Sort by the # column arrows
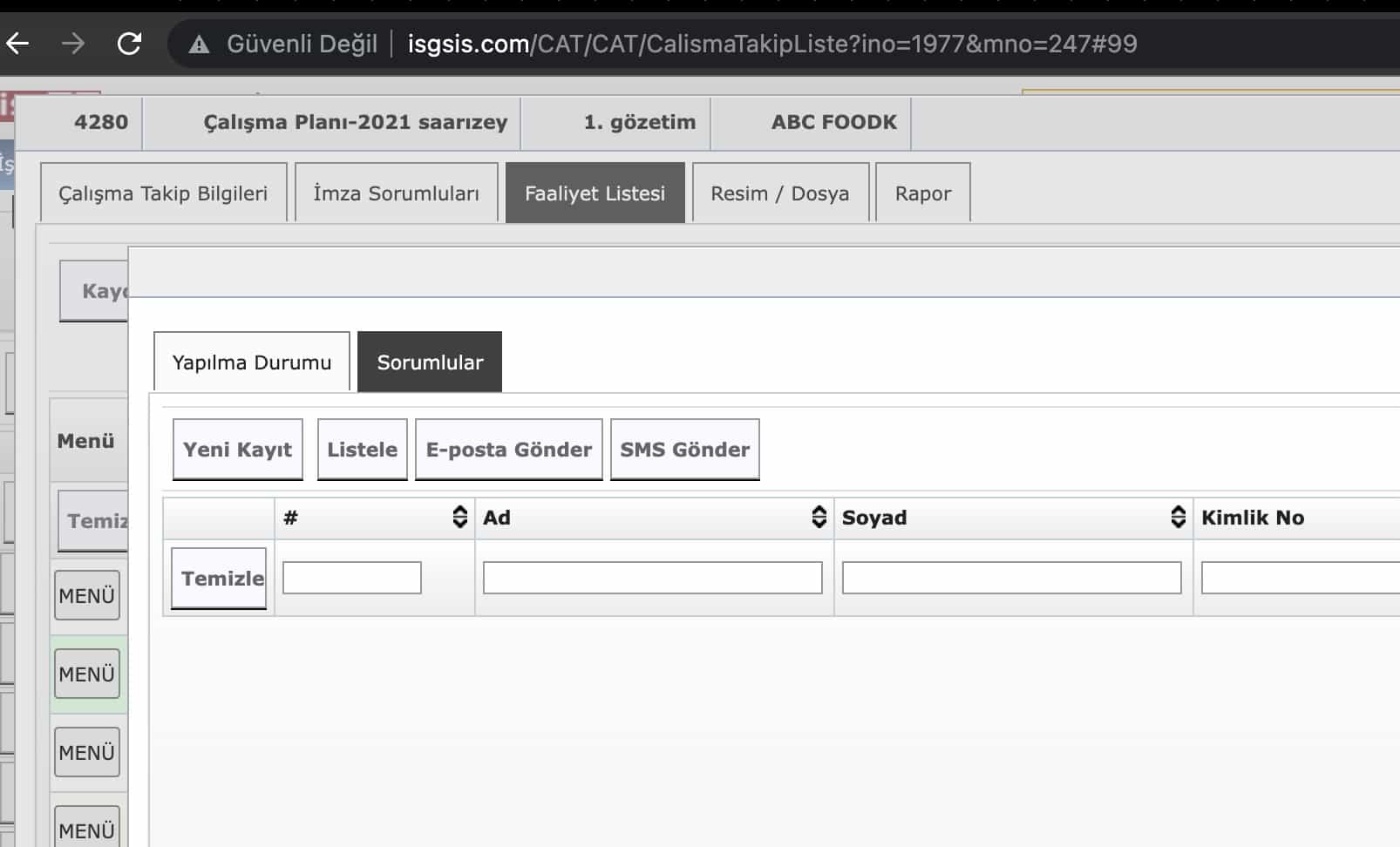The height and width of the screenshot is (847, 1400). pyautogui.click(x=460, y=517)
